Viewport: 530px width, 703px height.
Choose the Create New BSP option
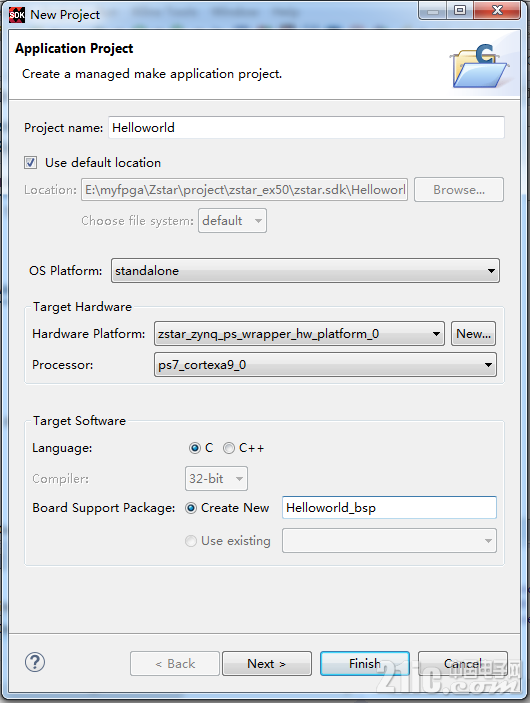(x=191, y=508)
